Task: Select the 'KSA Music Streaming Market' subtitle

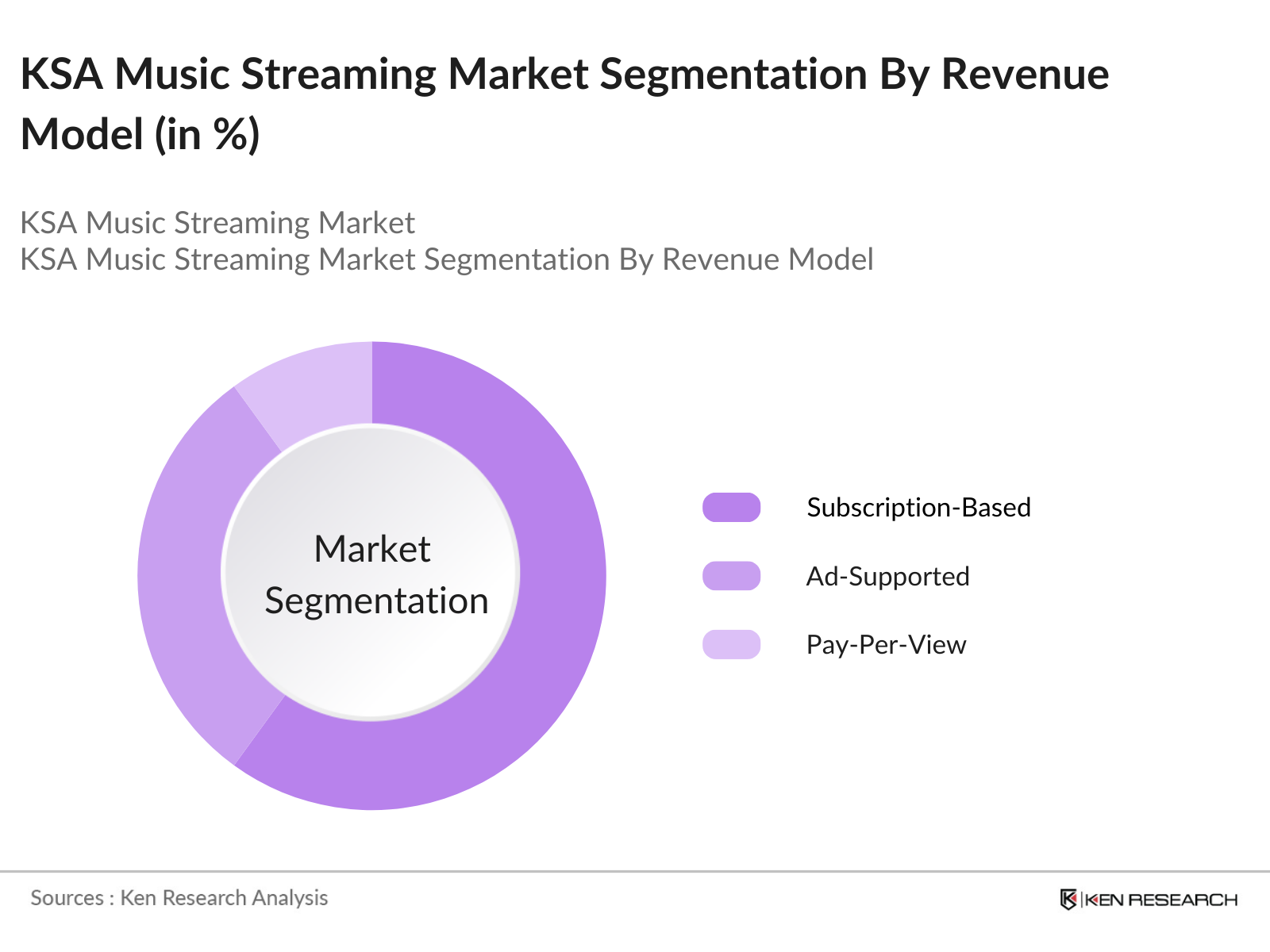Action: (x=217, y=223)
